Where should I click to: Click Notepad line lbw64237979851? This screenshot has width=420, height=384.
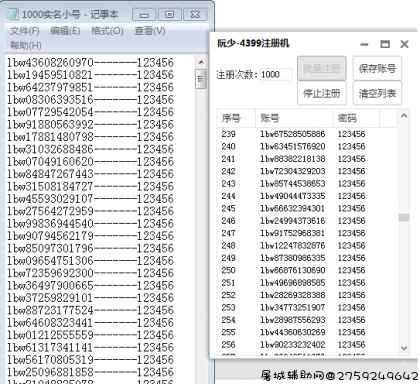point(90,87)
